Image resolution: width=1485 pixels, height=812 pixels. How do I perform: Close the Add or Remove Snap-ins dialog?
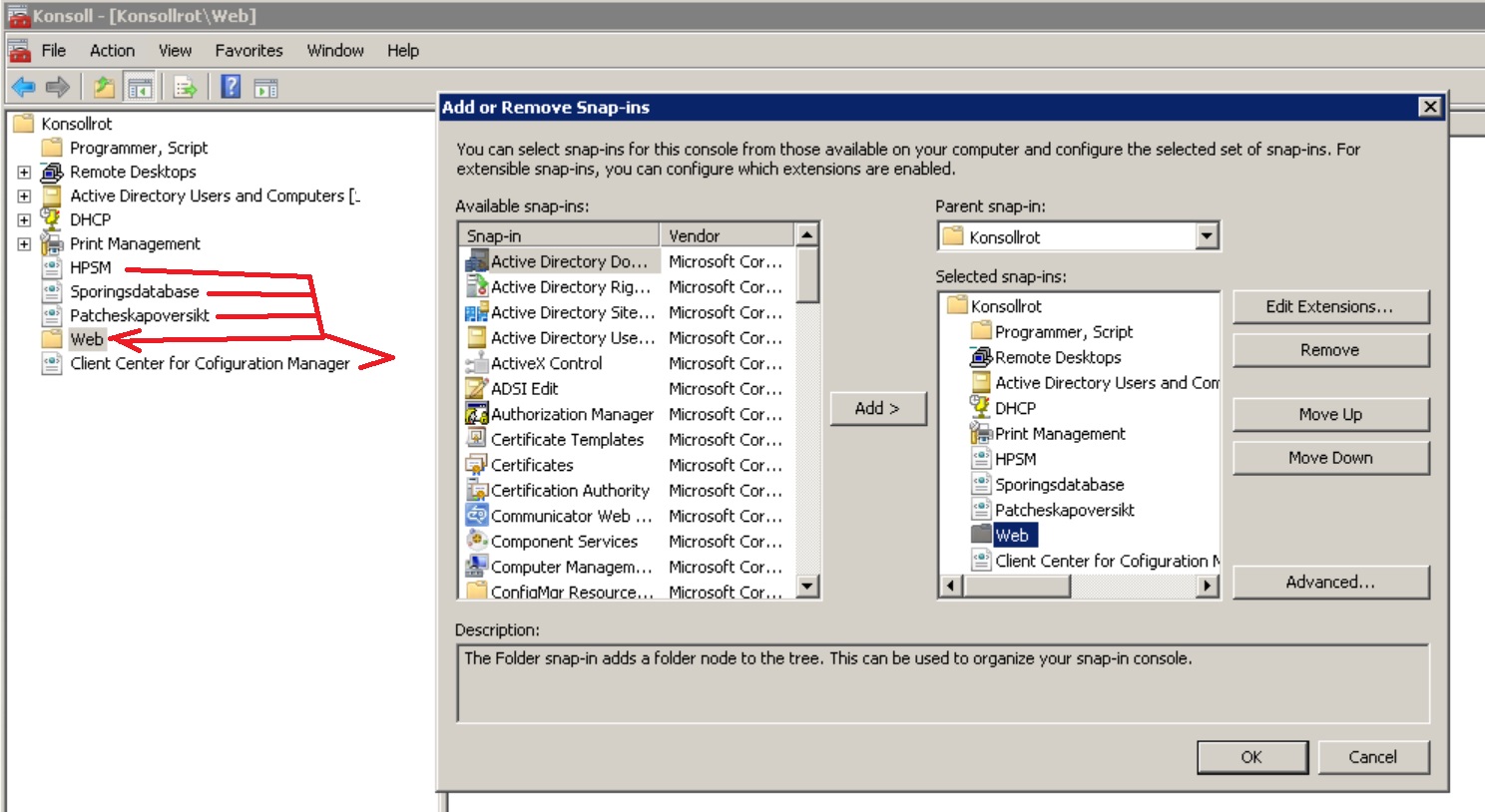tap(1430, 107)
